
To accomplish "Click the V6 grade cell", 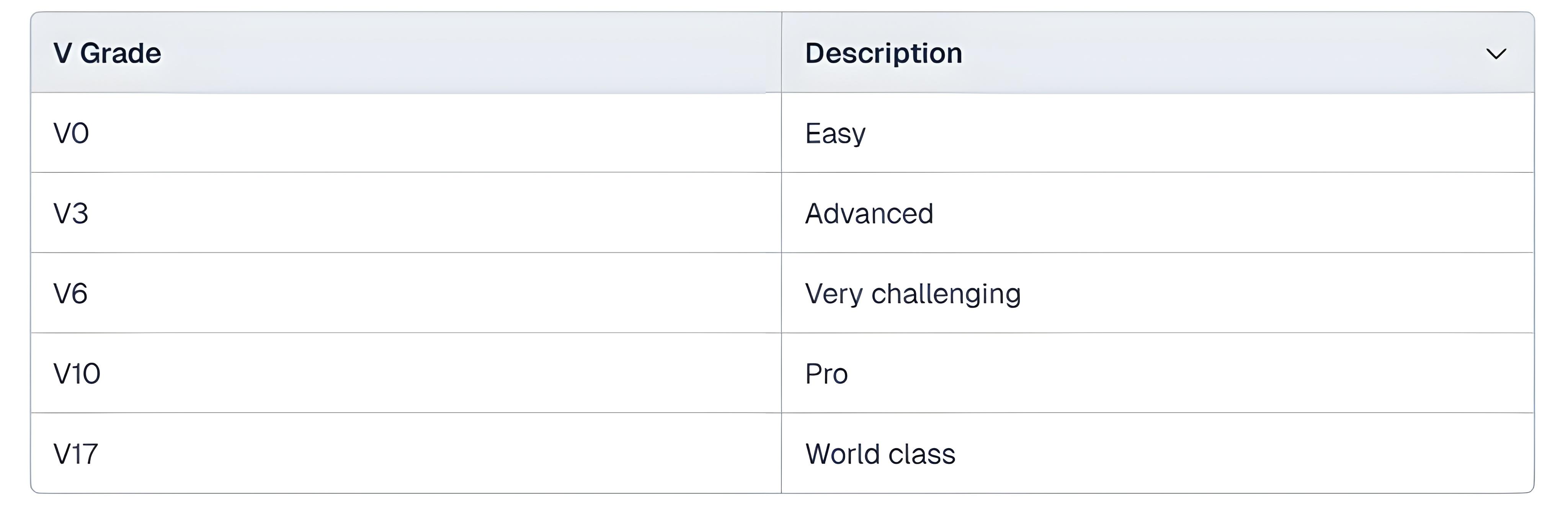I will coord(70,294).
